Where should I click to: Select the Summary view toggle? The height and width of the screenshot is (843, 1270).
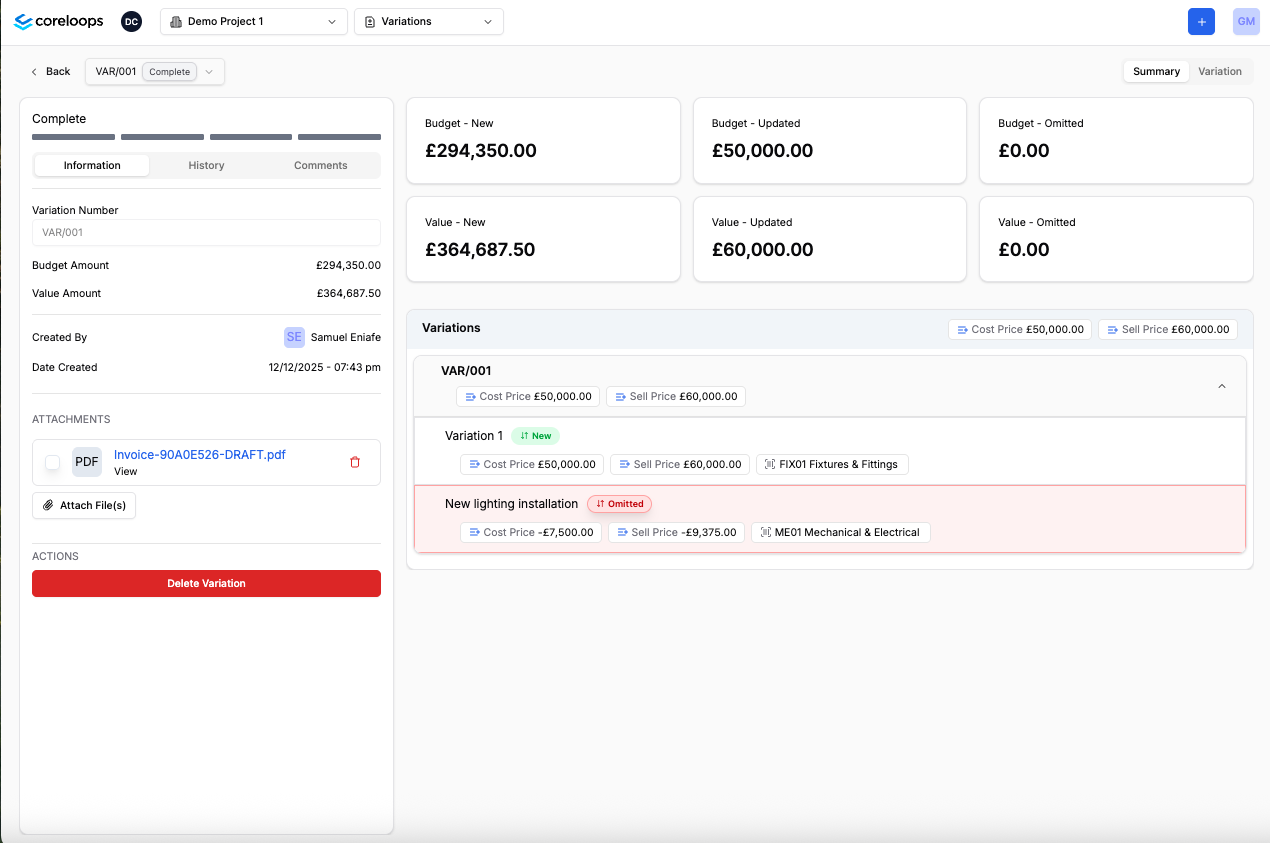click(x=1156, y=71)
